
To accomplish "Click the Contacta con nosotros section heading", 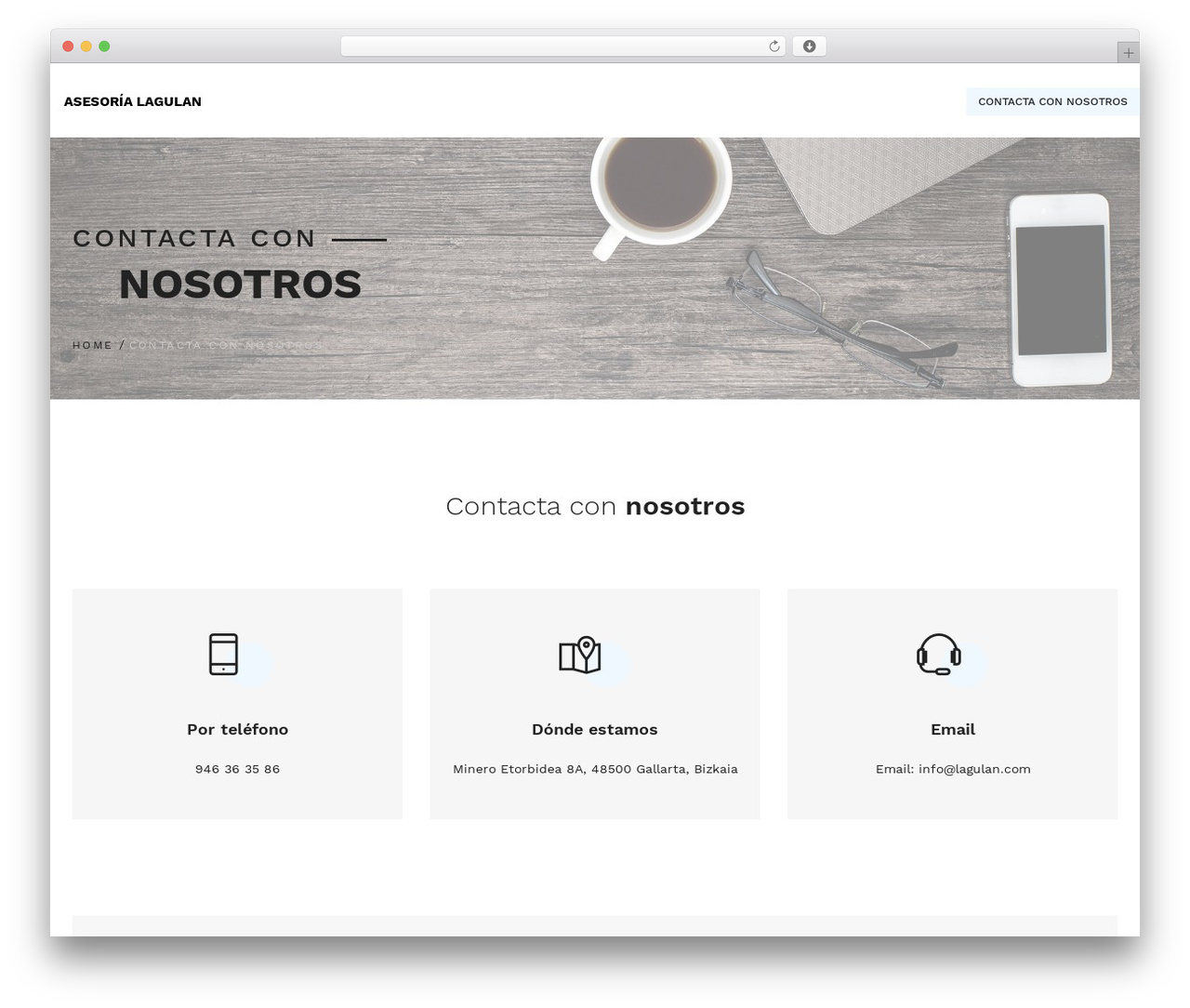I will [x=595, y=506].
